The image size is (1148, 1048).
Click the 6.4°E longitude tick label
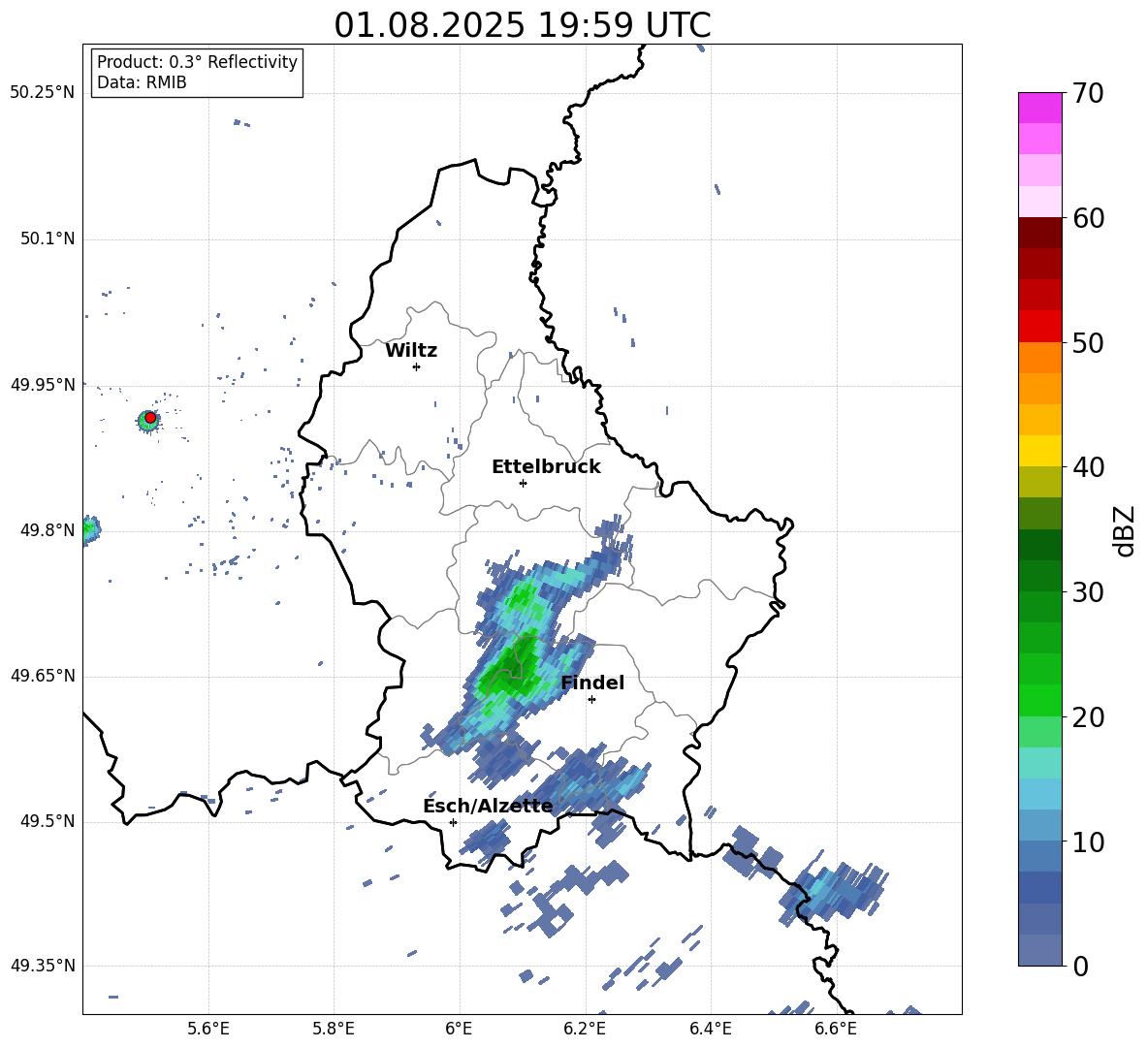(x=710, y=1029)
